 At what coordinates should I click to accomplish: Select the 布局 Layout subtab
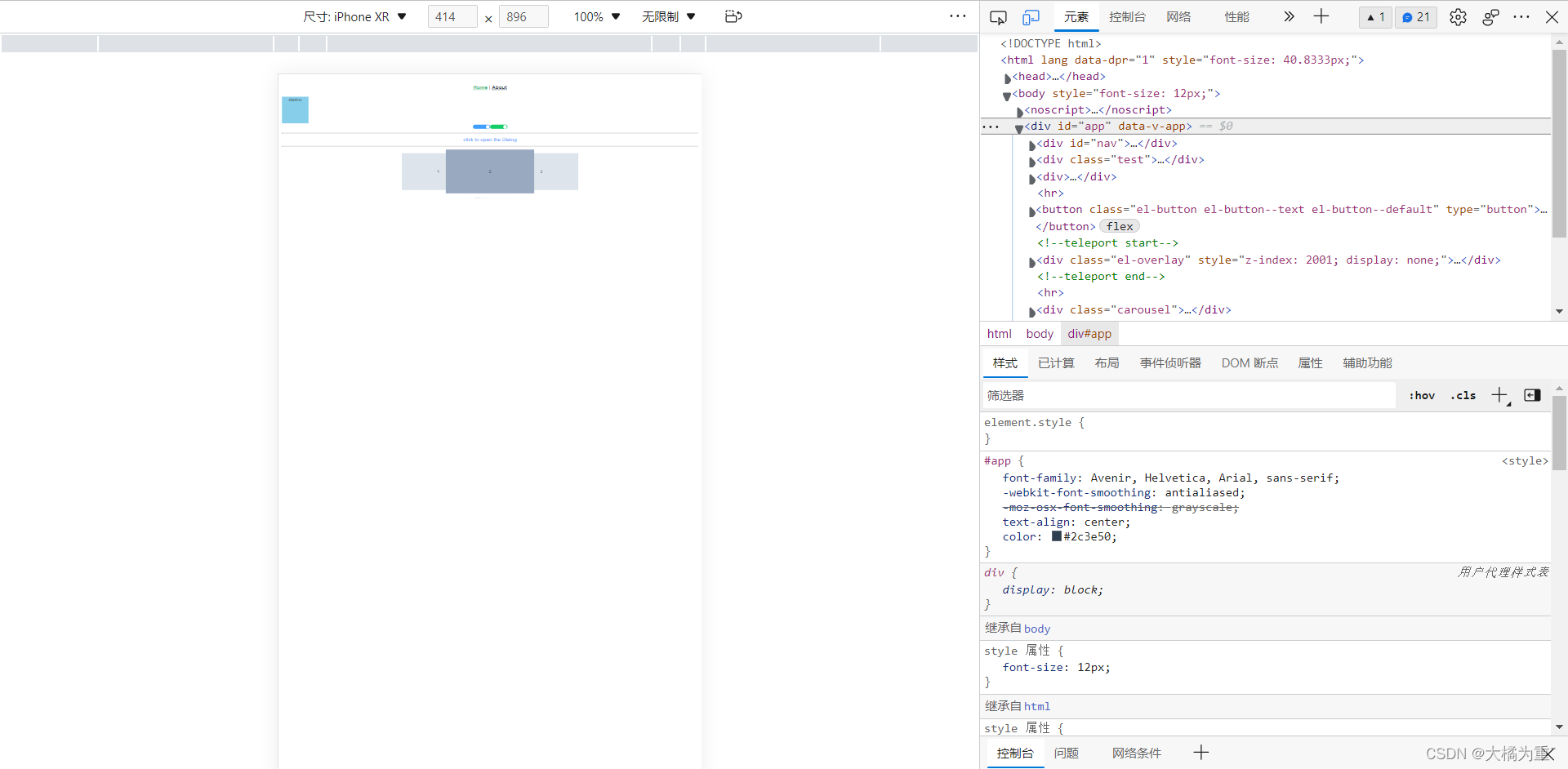pyautogui.click(x=1107, y=363)
